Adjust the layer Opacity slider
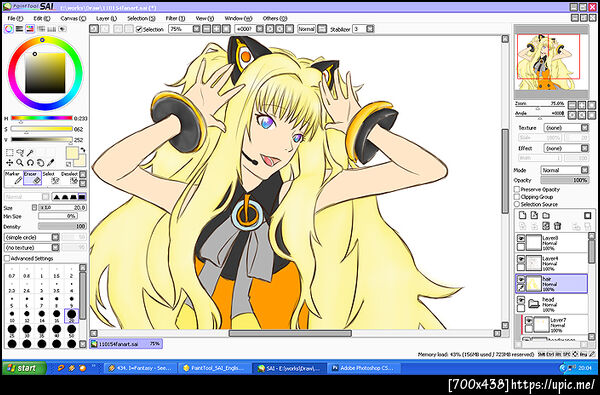 click(x=564, y=180)
